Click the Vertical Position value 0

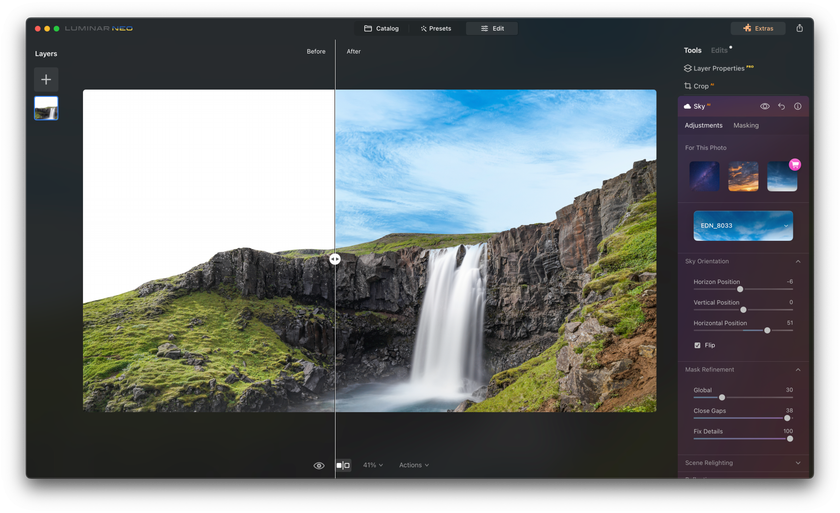tap(791, 303)
